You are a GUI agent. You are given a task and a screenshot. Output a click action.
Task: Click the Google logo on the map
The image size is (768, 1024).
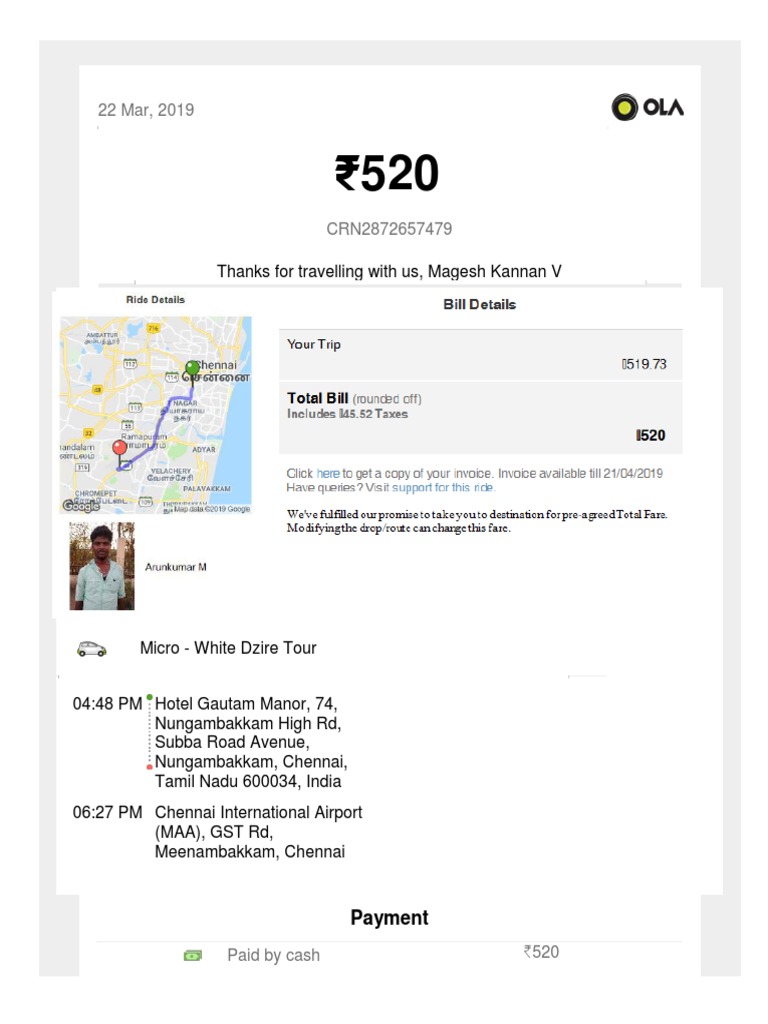(x=81, y=506)
